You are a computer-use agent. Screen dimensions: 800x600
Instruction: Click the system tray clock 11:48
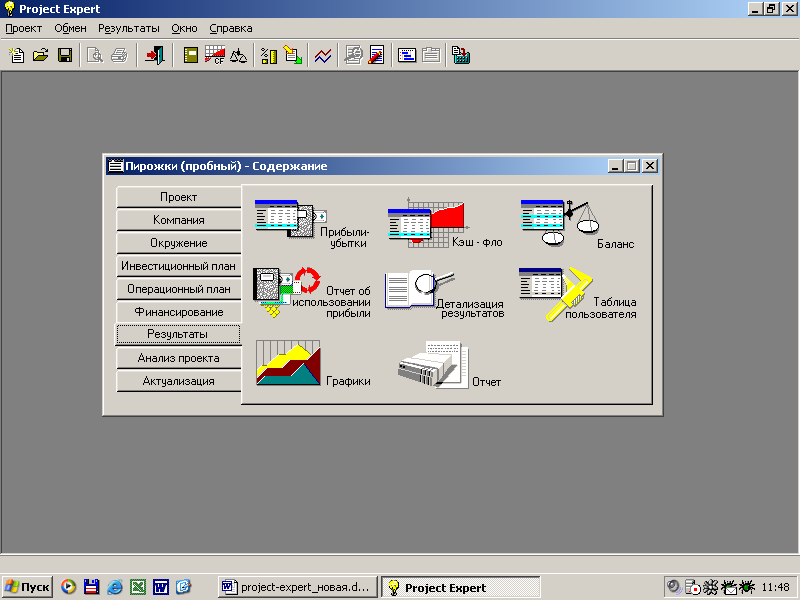776,587
